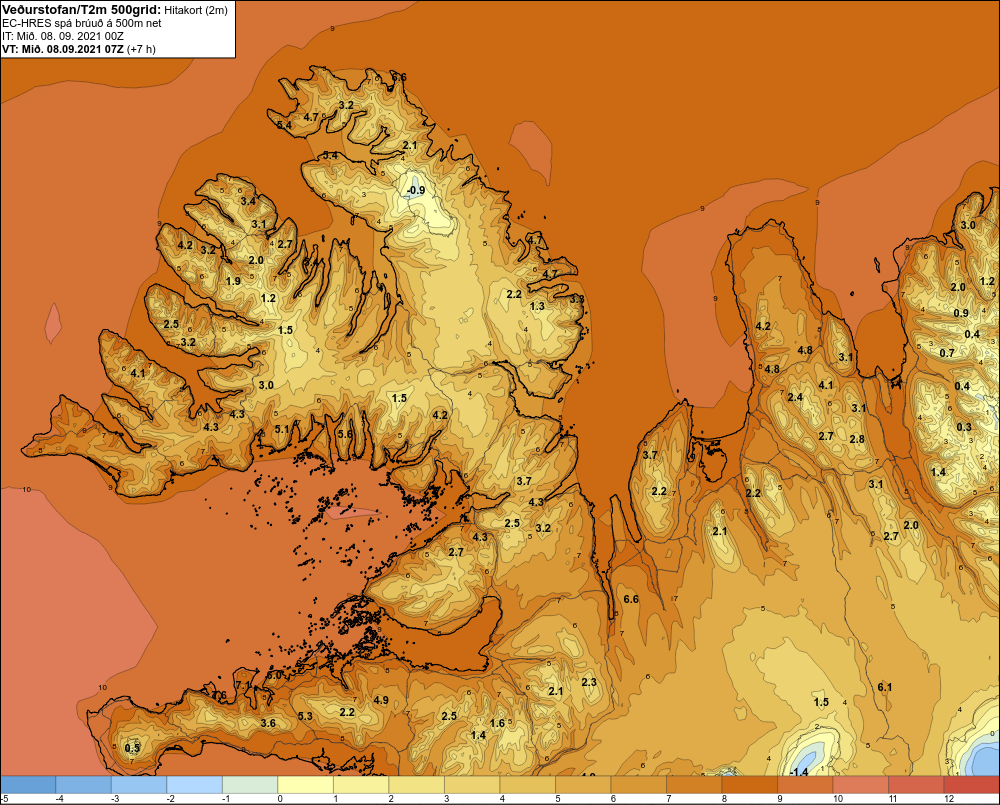Viewport: 1000px width, 805px height.
Task: Click the '5.6' temperature label
Action: pos(344,434)
